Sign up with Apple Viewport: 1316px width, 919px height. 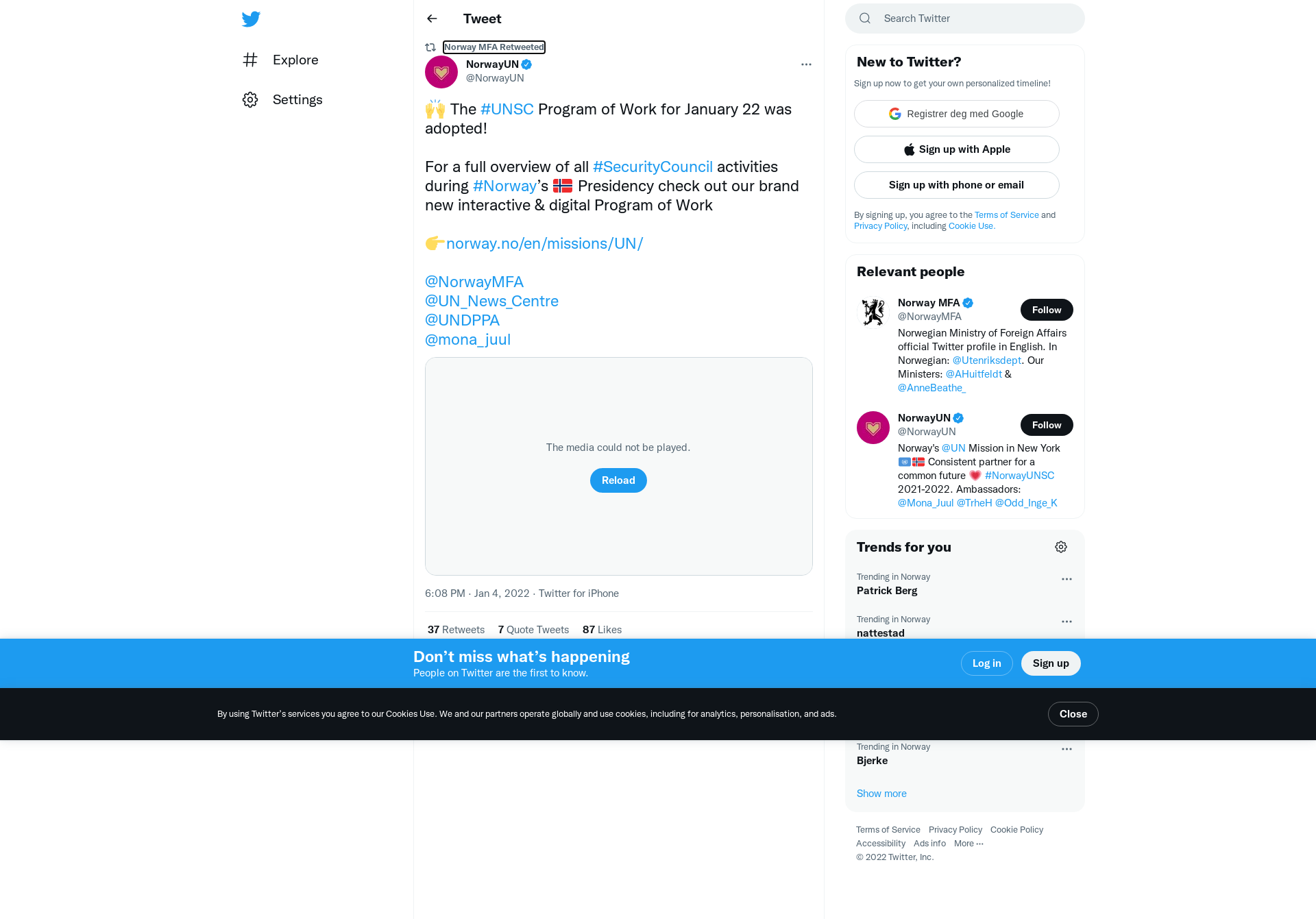[957, 149]
